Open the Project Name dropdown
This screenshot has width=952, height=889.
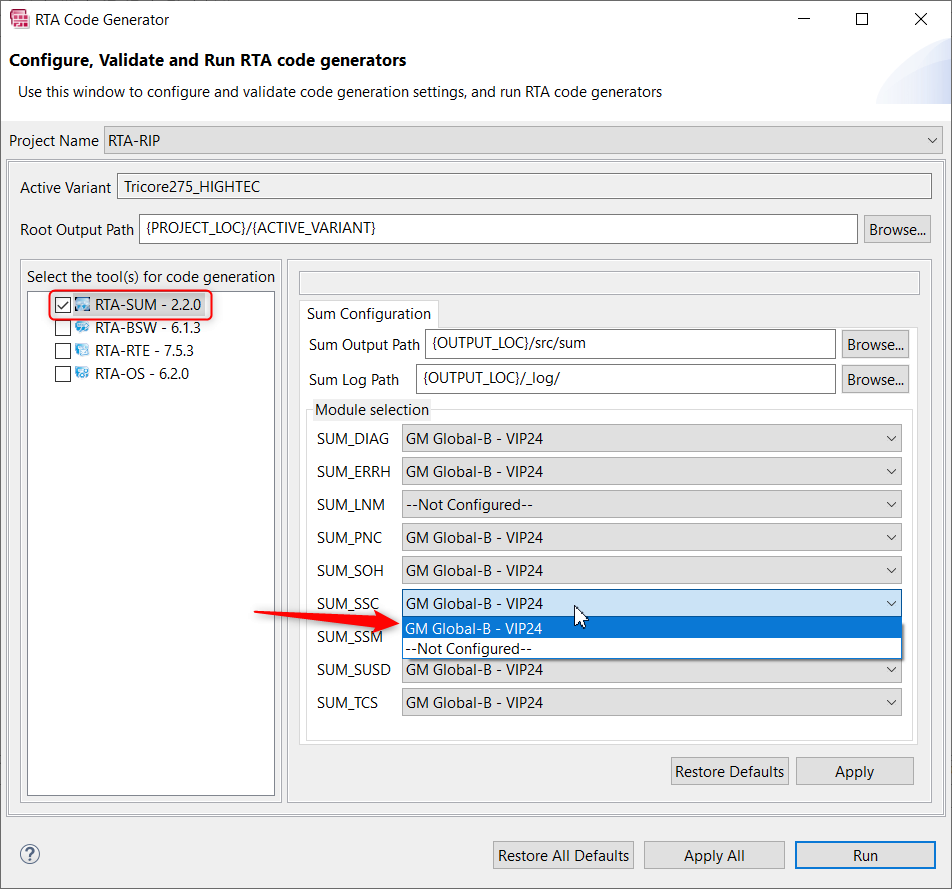523,140
